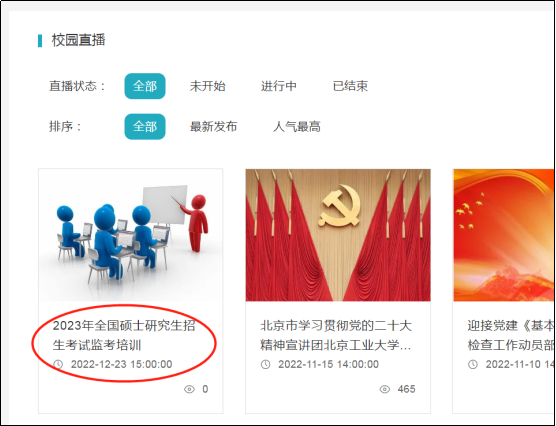
Task: Sort streams by 人气最高
Action: coord(296,126)
